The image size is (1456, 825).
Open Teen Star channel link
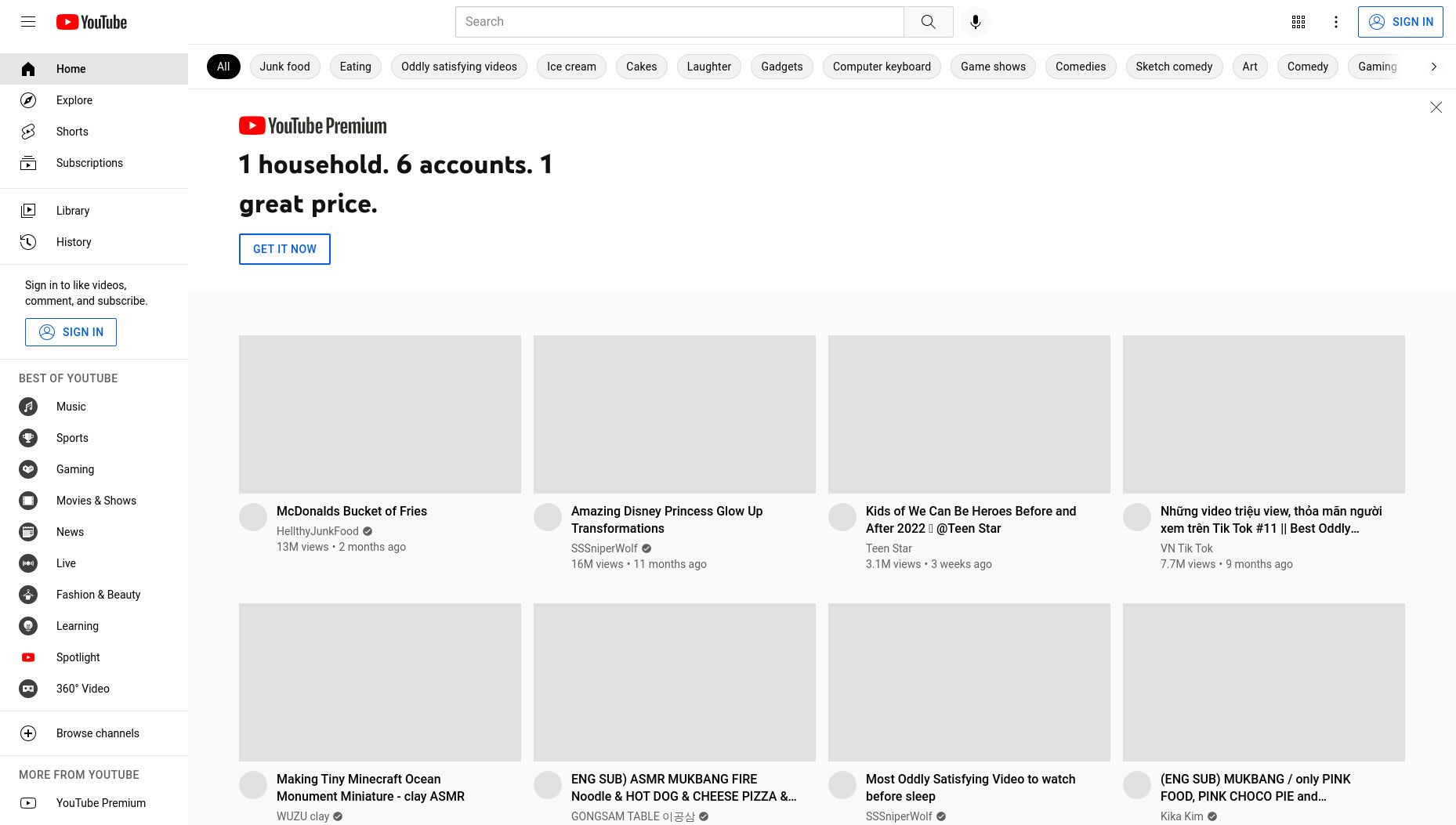pos(889,548)
